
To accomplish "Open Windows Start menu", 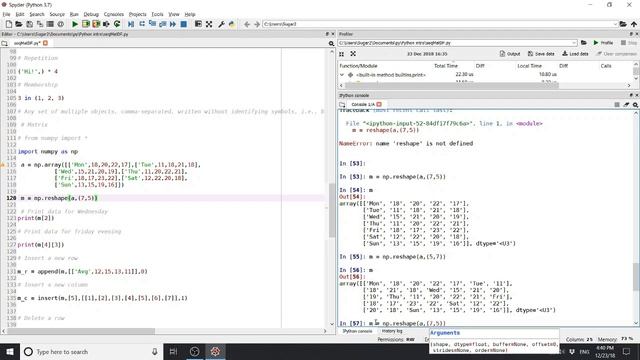I will [10, 351].
